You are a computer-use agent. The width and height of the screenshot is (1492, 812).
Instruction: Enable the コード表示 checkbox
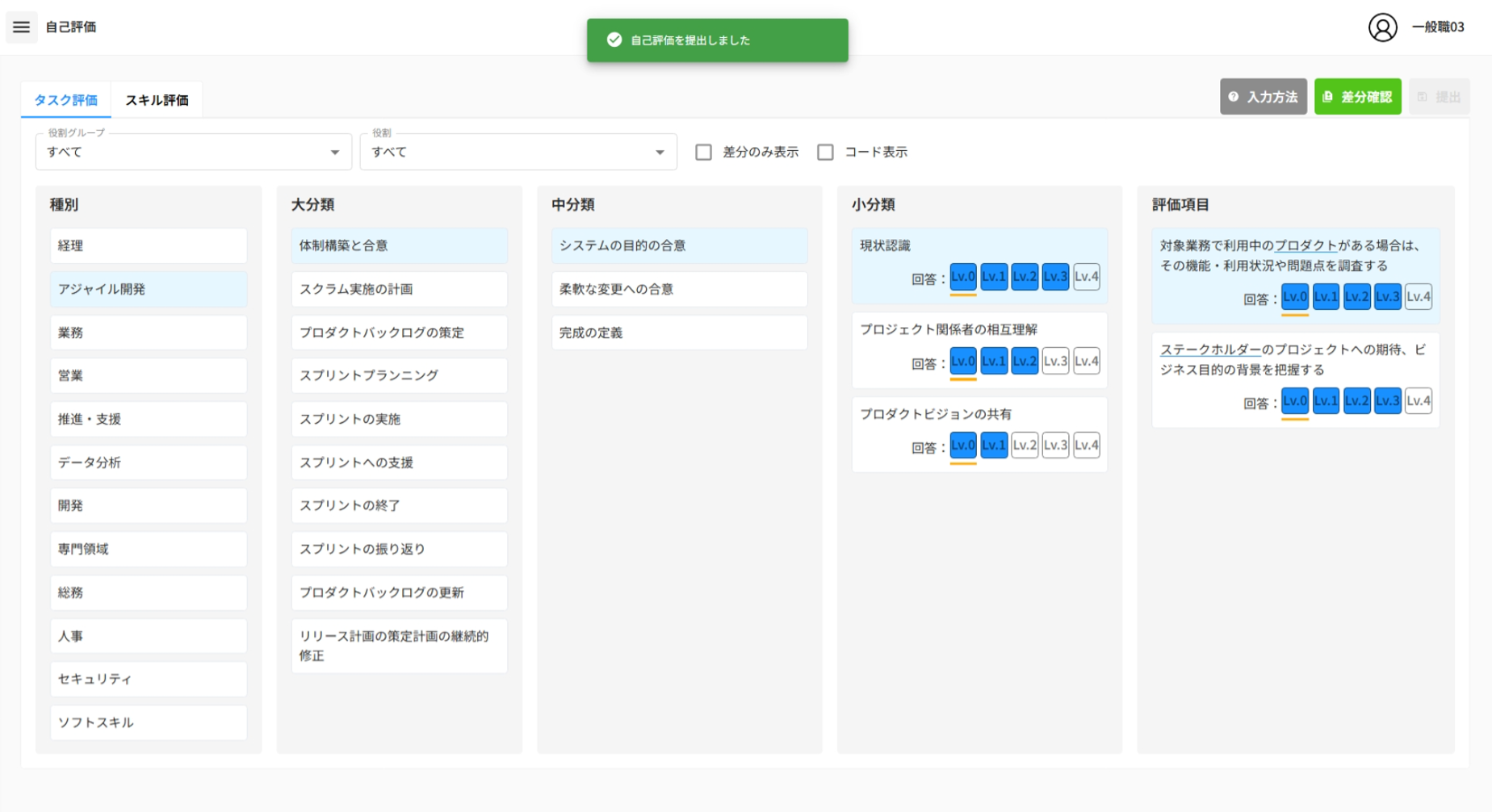coord(825,153)
